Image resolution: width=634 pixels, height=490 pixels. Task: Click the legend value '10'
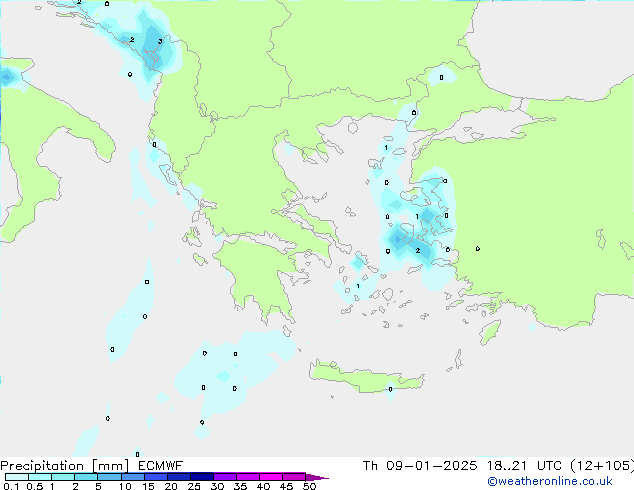coord(125,486)
